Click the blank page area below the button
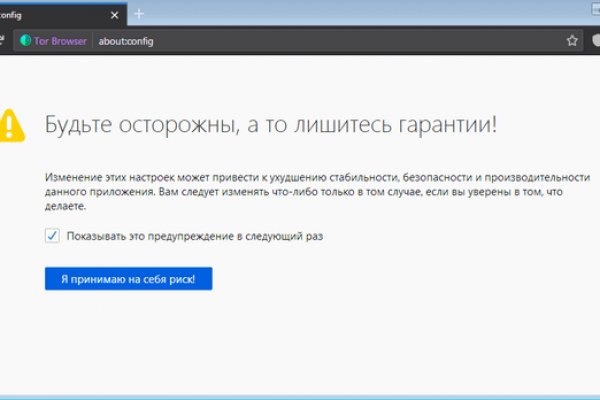Image resolution: width=600 pixels, height=400 pixels. [x=300, y=340]
